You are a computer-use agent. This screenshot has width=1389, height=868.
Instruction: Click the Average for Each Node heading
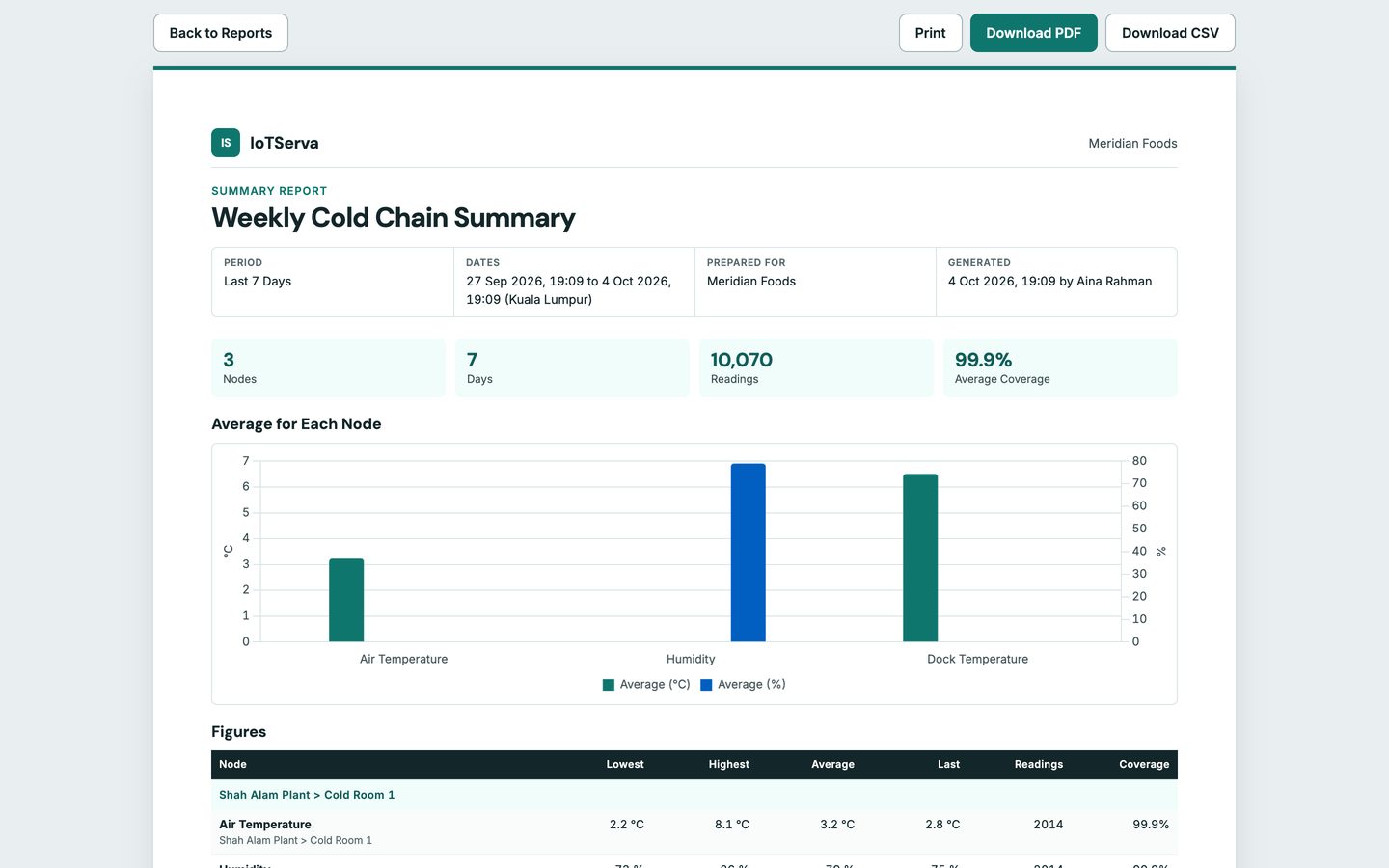pos(296,424)
